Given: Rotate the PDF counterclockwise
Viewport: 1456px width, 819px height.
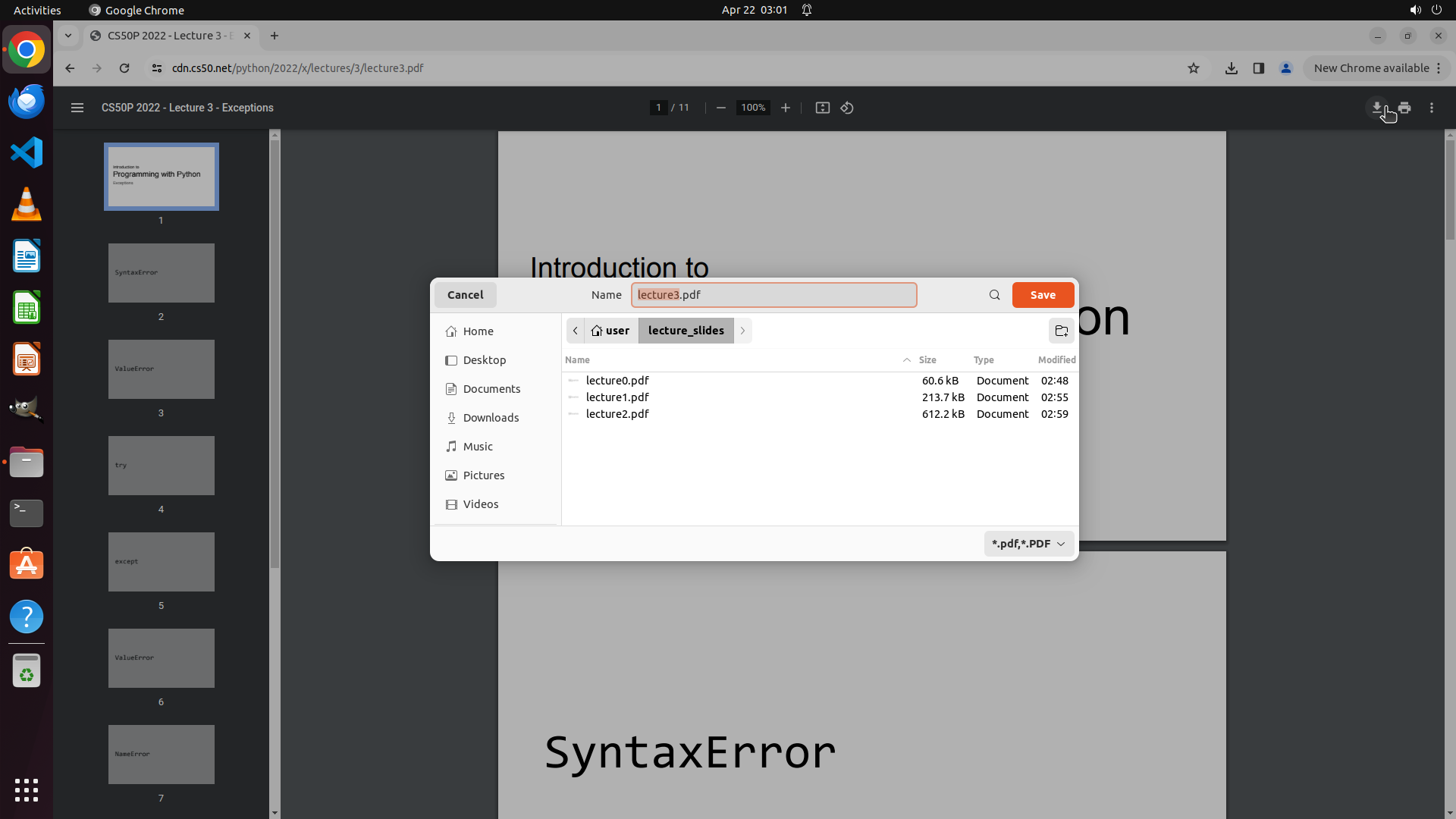Looking at the screenshot, I should 847,108.
